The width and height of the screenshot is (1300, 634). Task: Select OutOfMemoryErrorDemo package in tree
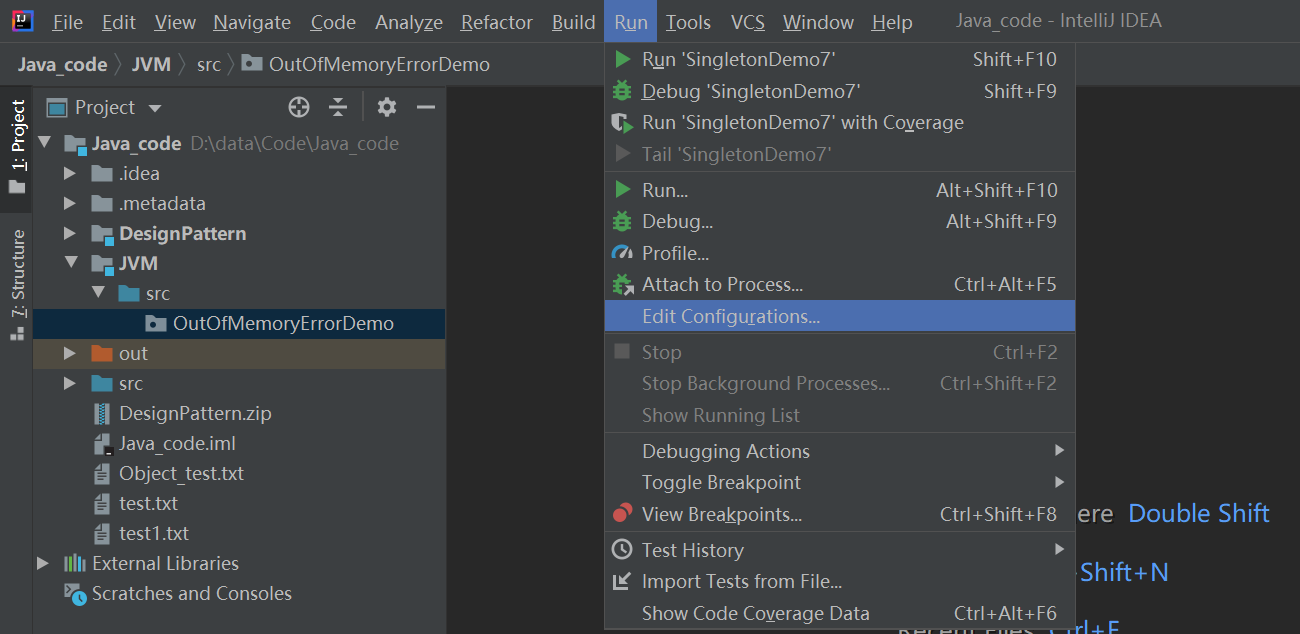click(x=239, y=323)
